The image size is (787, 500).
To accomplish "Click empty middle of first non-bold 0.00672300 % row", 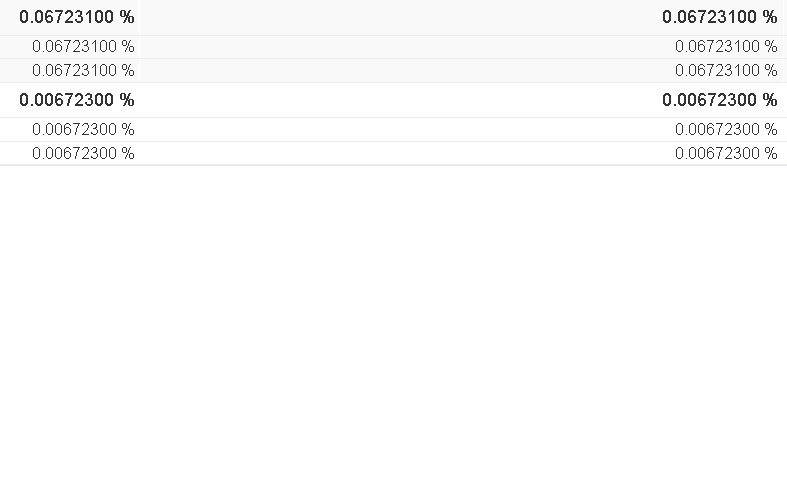I will (x=397, y=130).
